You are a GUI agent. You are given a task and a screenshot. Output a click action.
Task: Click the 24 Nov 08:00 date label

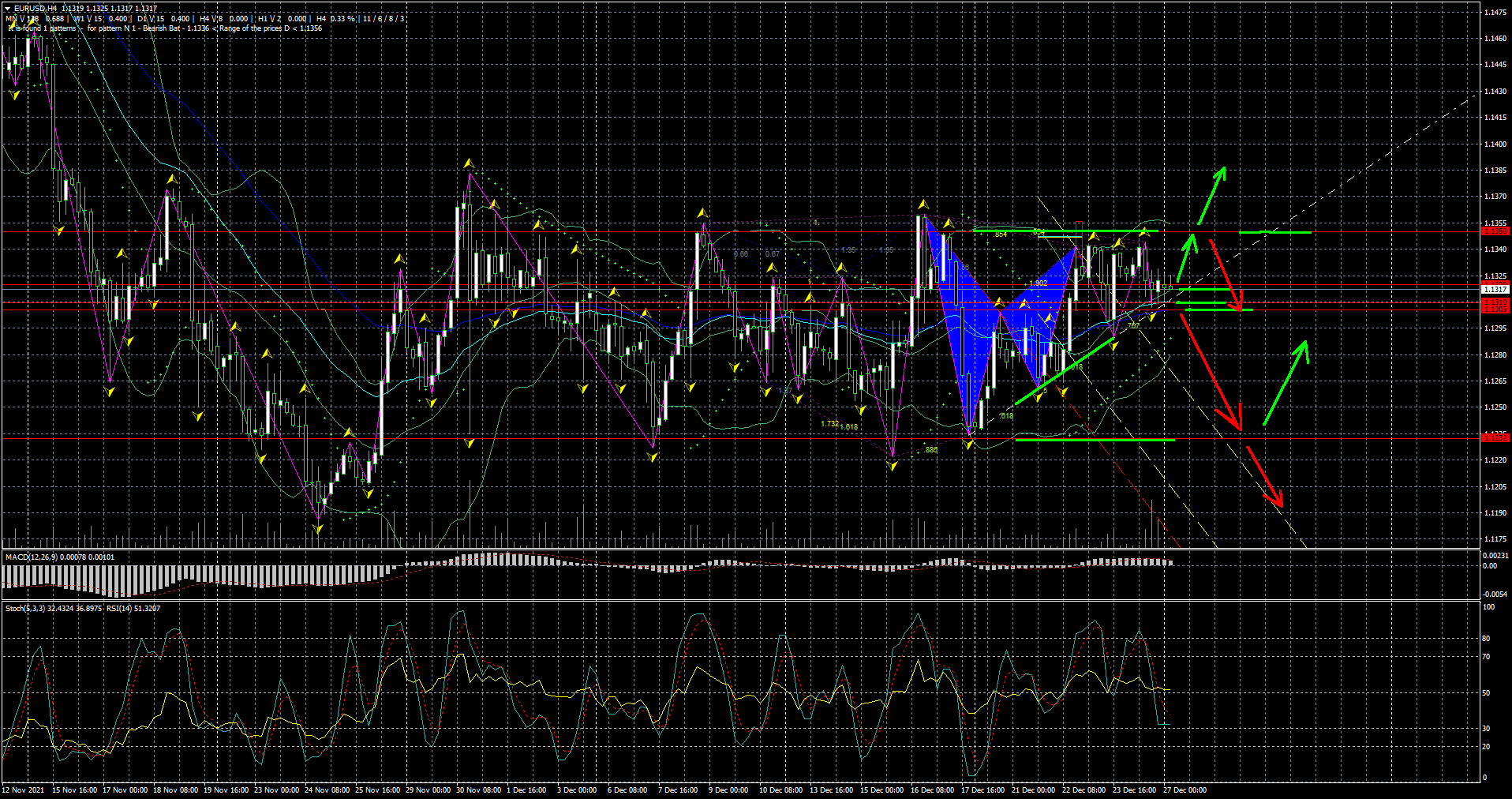327,790
